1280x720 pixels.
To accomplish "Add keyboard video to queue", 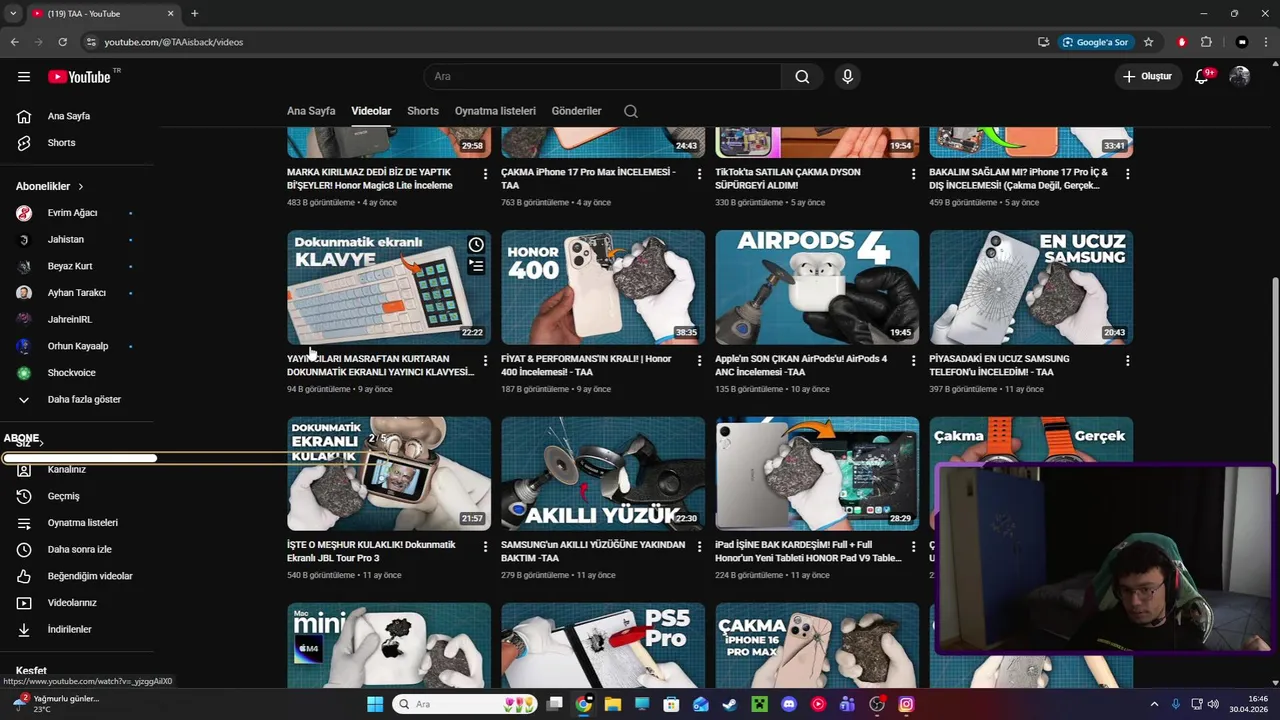I will tap(476, 266).
